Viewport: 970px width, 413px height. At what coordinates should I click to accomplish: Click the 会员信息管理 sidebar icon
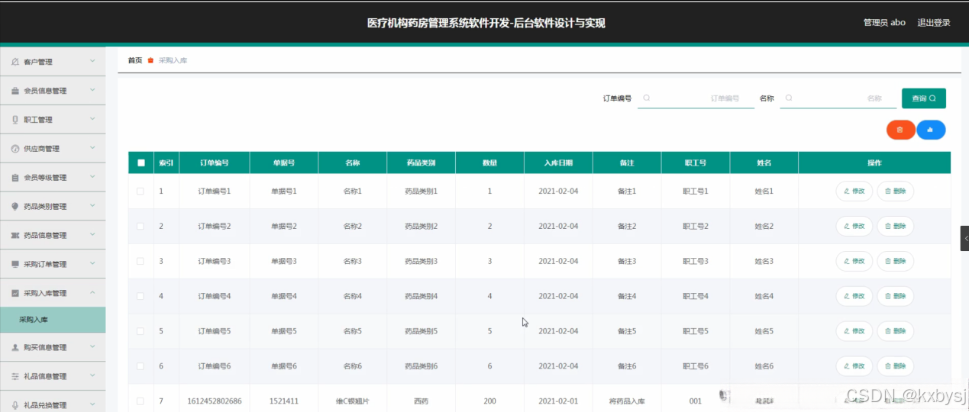15,91
